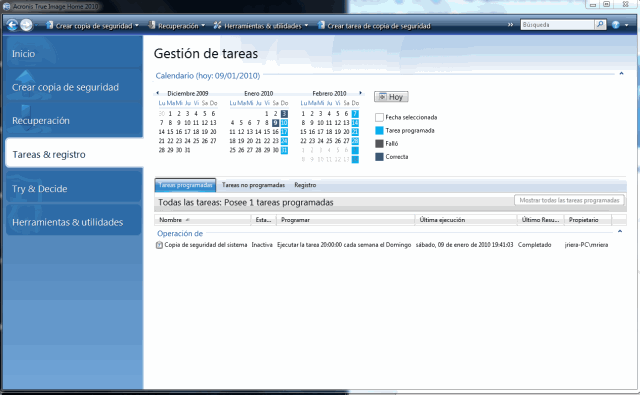Click inside the Búsqueda search field

557,24
